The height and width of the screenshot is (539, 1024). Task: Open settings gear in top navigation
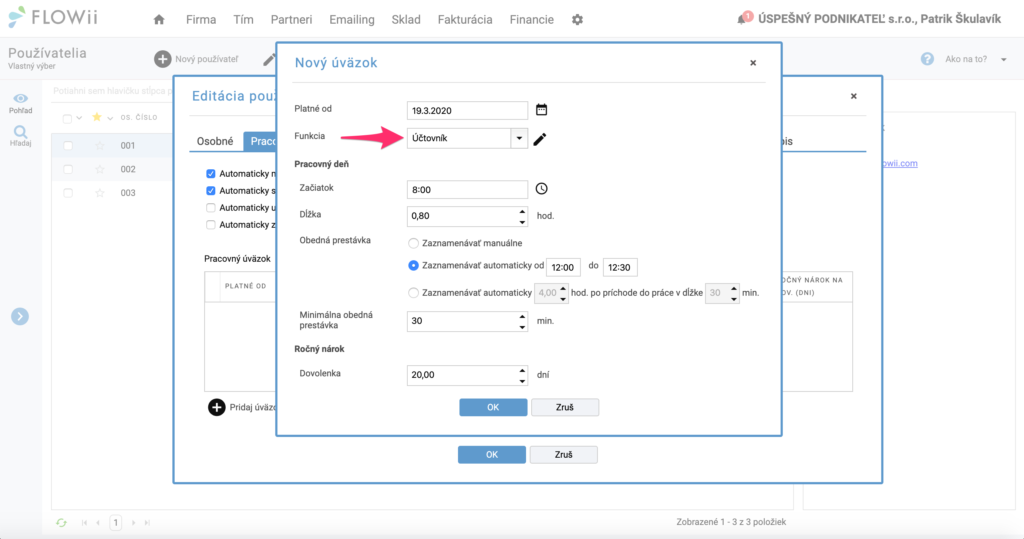point(577,20)
